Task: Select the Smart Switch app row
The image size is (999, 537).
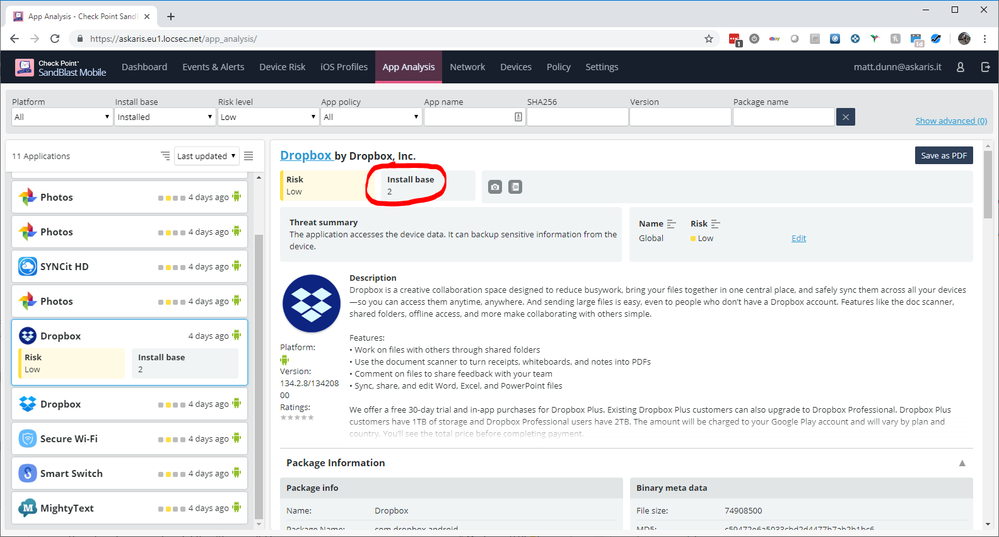Action: 129,473
